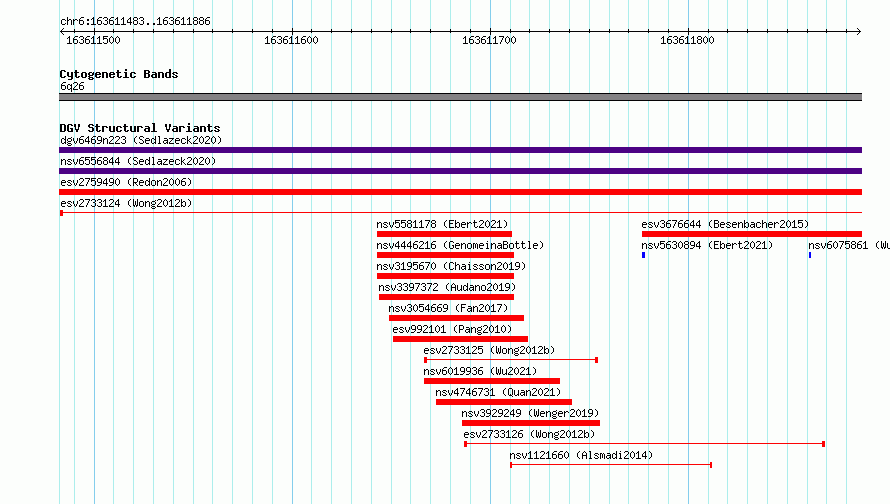Image resolution: width=890 pixels, height=504 pixels.
Task: Click nsv3929249 (Wenger2019) label
Action: [530, 413]
